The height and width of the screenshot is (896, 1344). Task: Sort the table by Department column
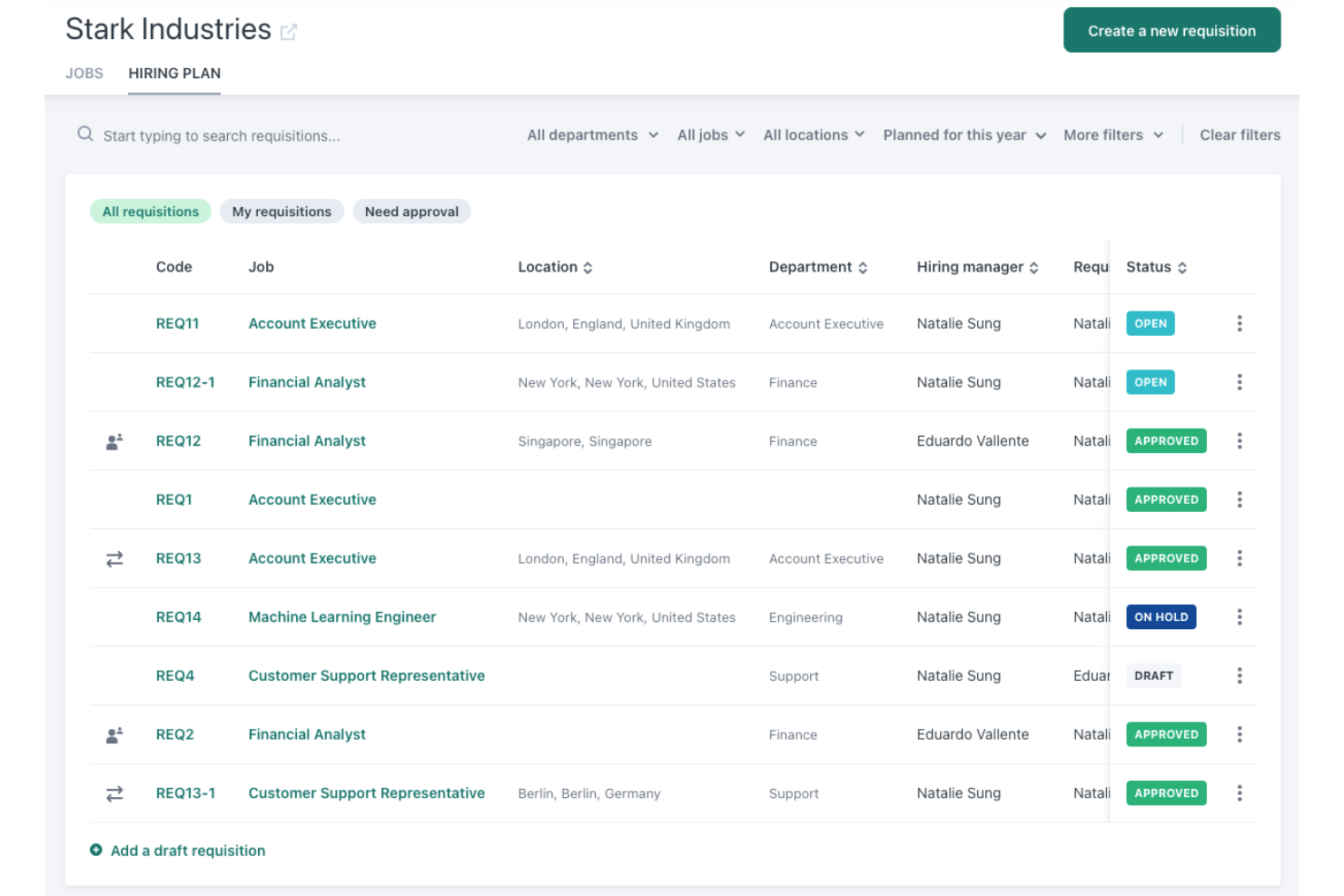pos(818,267)
